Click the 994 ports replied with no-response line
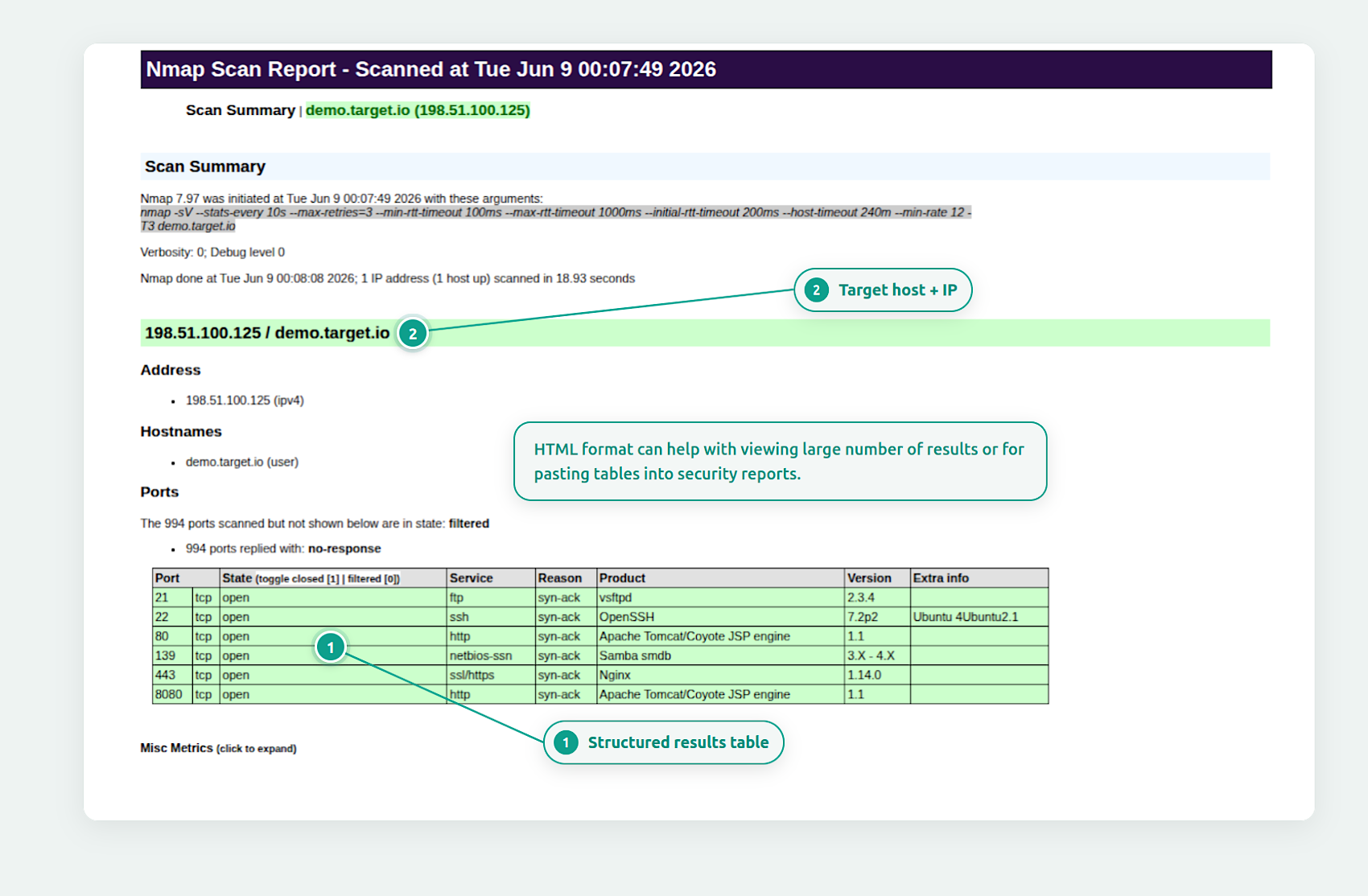 tap(283, 549)
